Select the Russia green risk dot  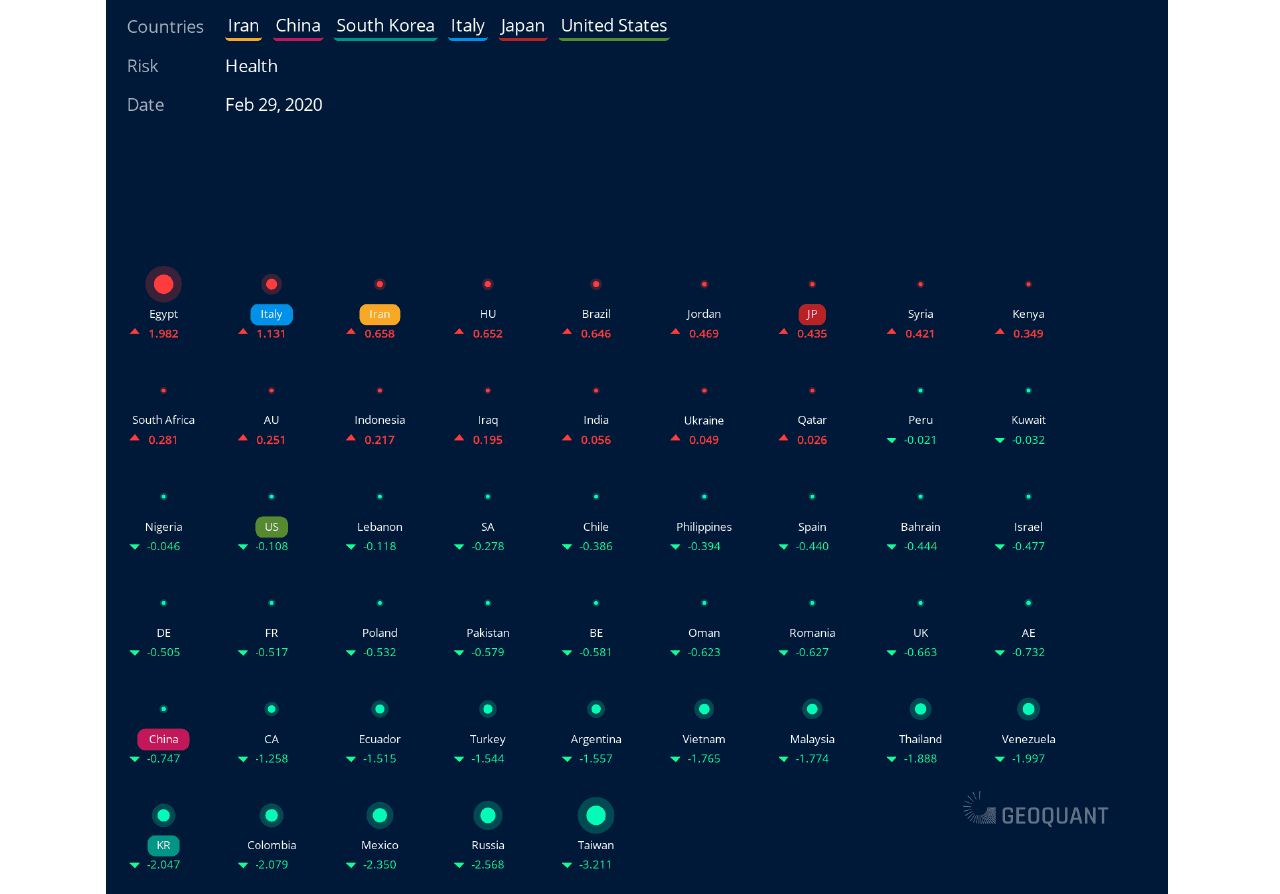[488, 815]
